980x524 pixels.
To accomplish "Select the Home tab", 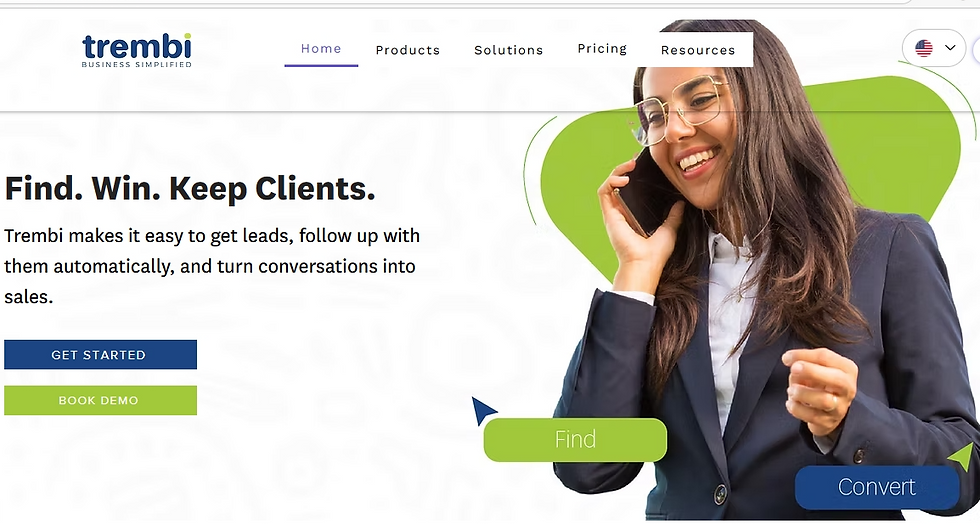I will 321,49.
